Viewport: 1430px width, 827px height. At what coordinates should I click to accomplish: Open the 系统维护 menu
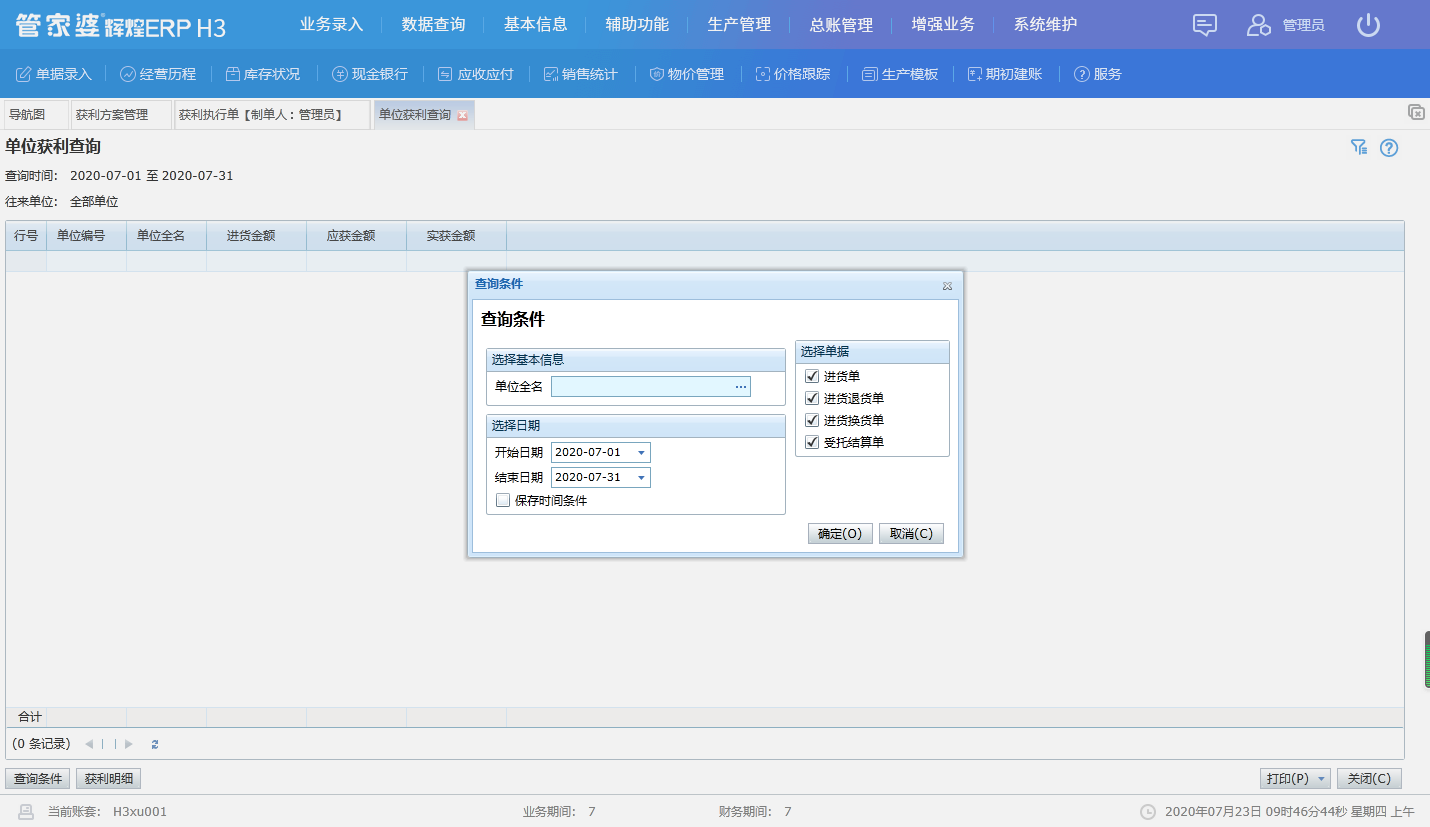pyautogui.click(x=1046, y=25)
